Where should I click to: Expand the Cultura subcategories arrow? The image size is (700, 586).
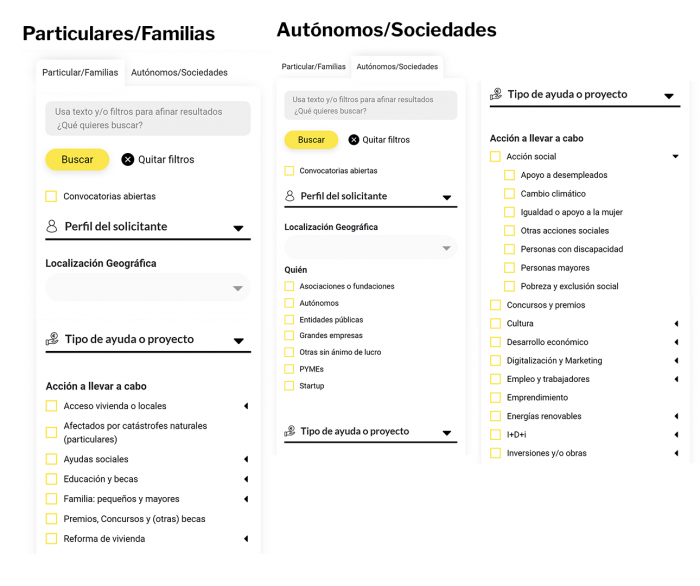[676, 324]
